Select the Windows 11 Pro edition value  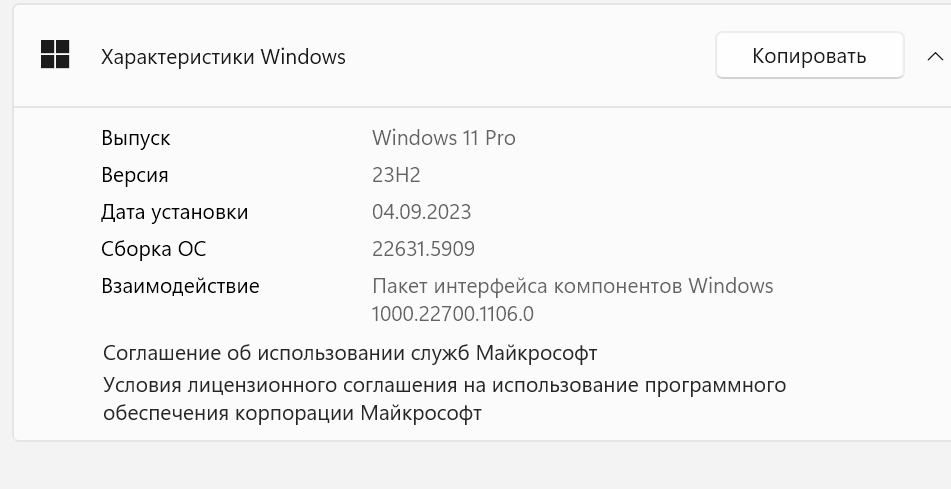click(444, 138)
